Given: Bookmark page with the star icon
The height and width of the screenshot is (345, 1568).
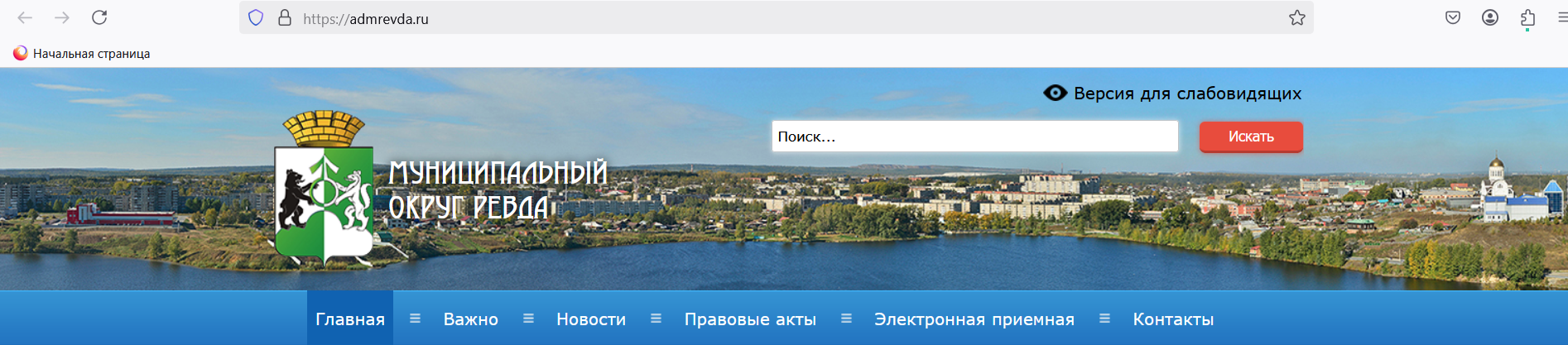Looking at the screenshot, I should pos(1296,18).
